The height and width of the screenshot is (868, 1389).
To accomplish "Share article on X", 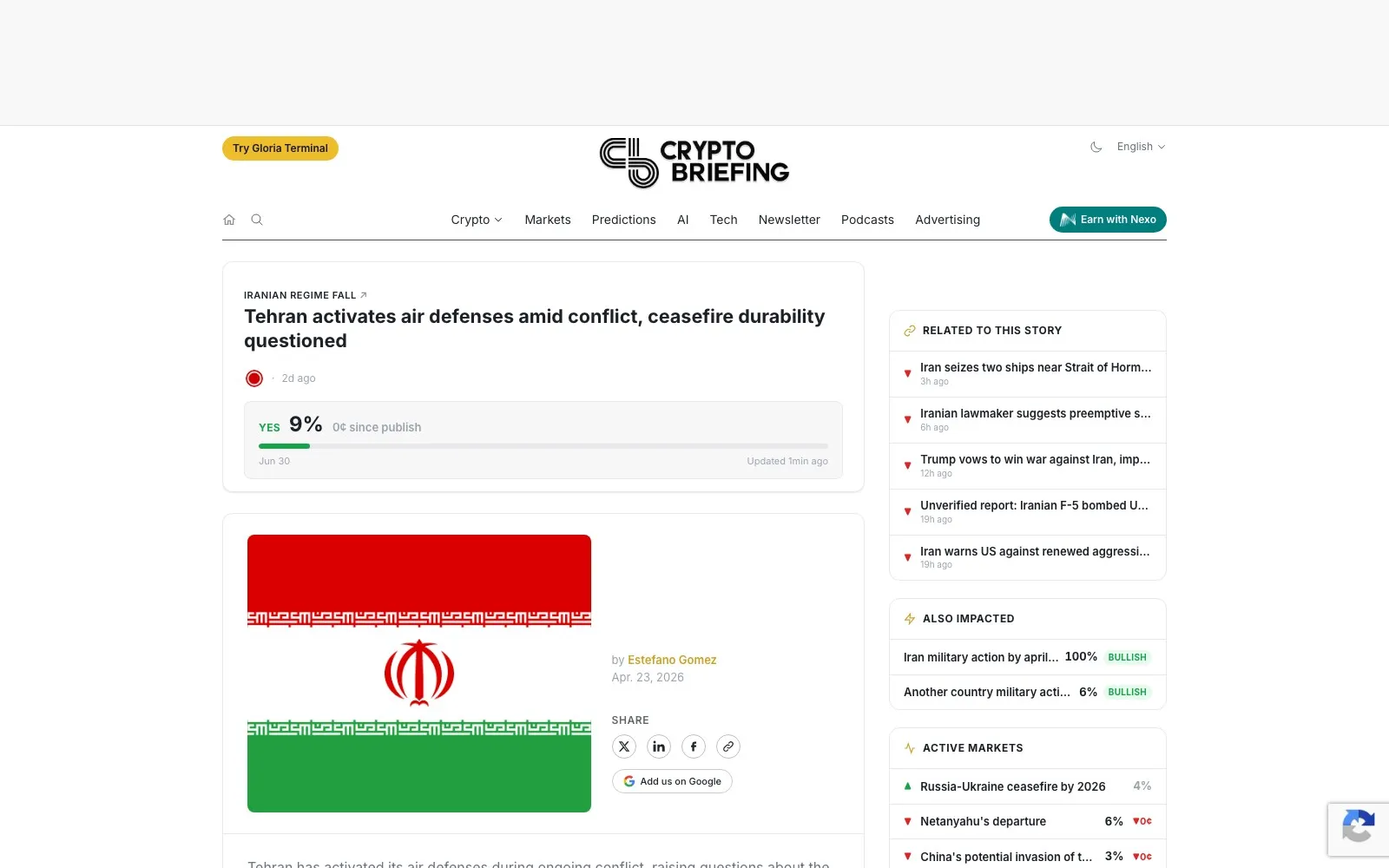I will point(624,746).
